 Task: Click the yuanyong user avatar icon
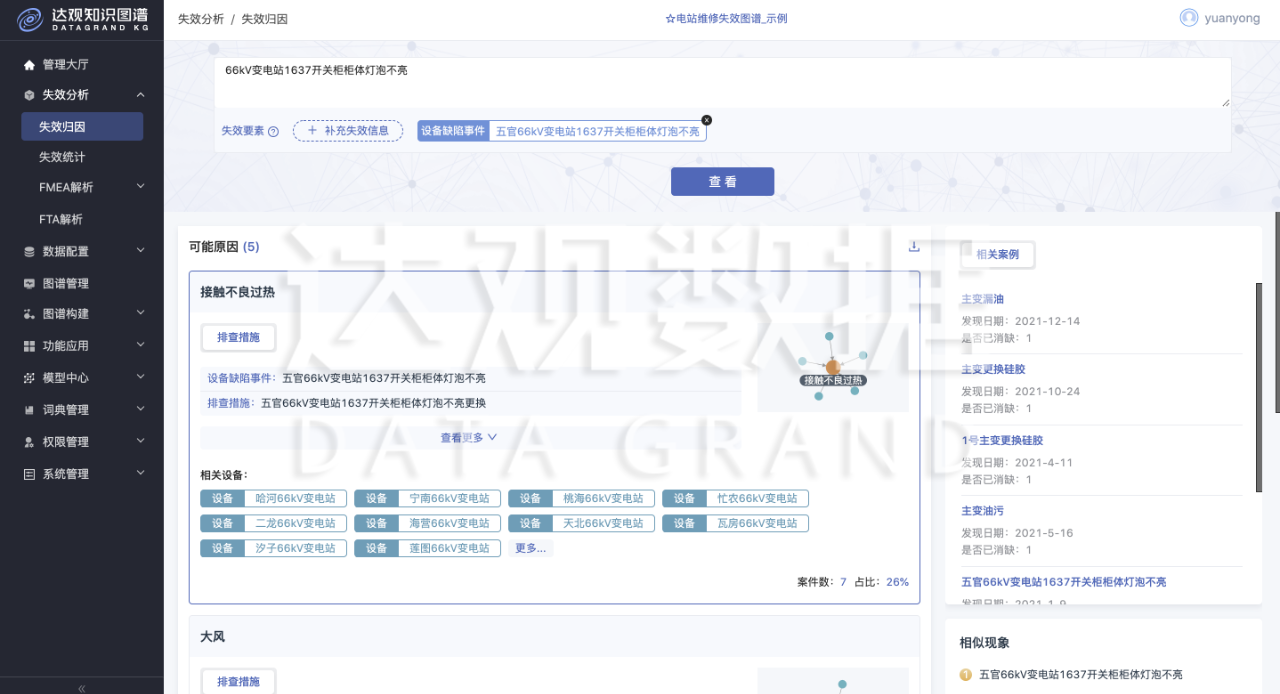[x=1189, y=18]
